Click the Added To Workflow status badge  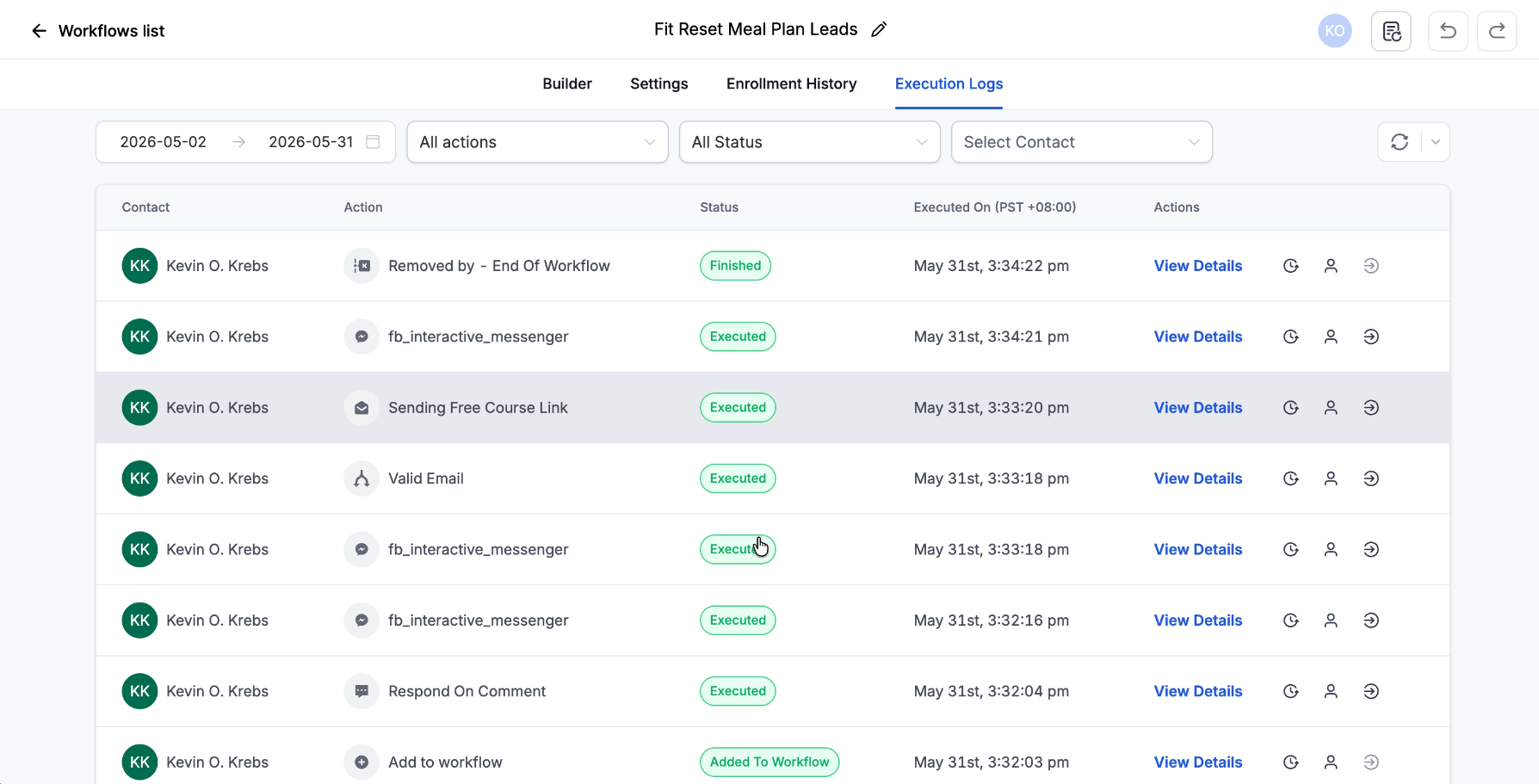(x=769, y=762)
